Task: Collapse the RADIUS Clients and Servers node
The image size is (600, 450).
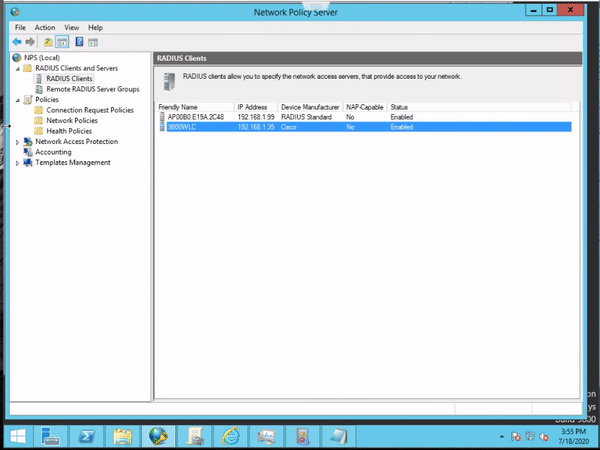Action: [16, 68]
